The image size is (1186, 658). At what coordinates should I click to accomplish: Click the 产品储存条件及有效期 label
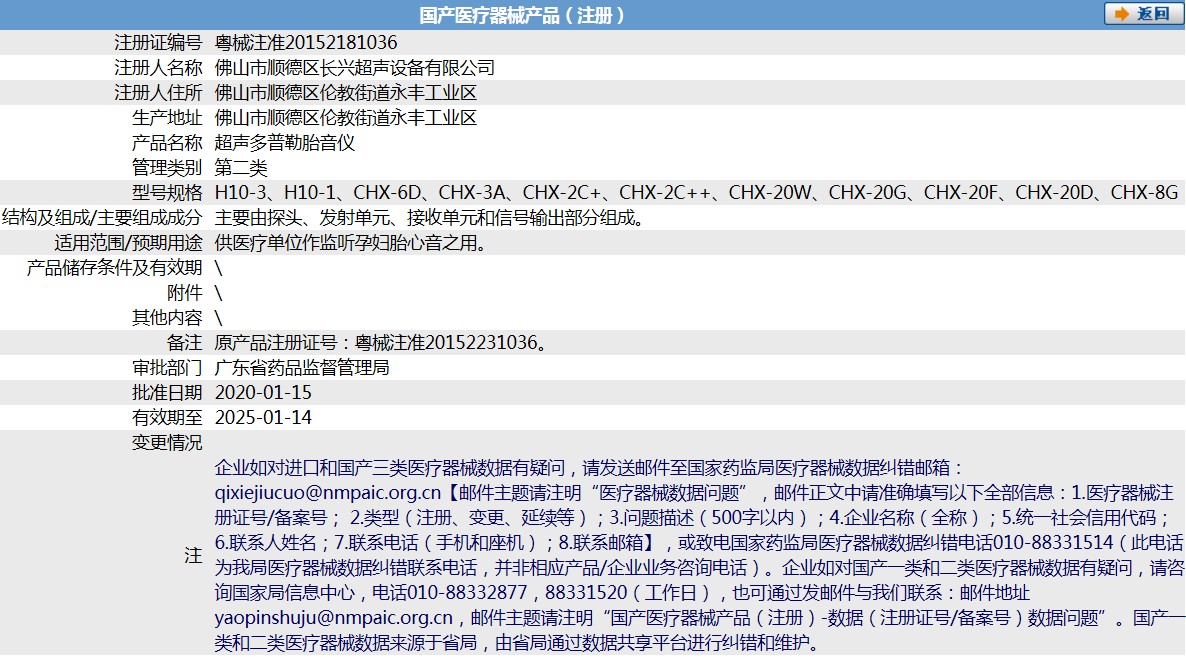[114, 268]
